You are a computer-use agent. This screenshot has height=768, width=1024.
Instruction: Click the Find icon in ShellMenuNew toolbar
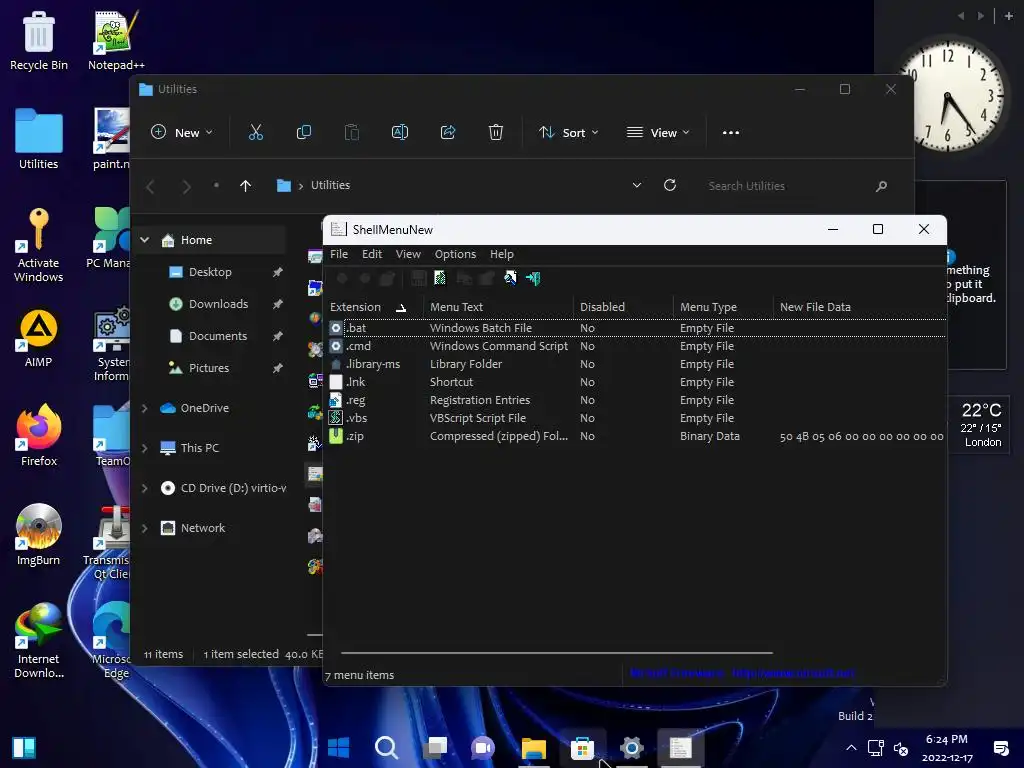(x=510, y=278)
